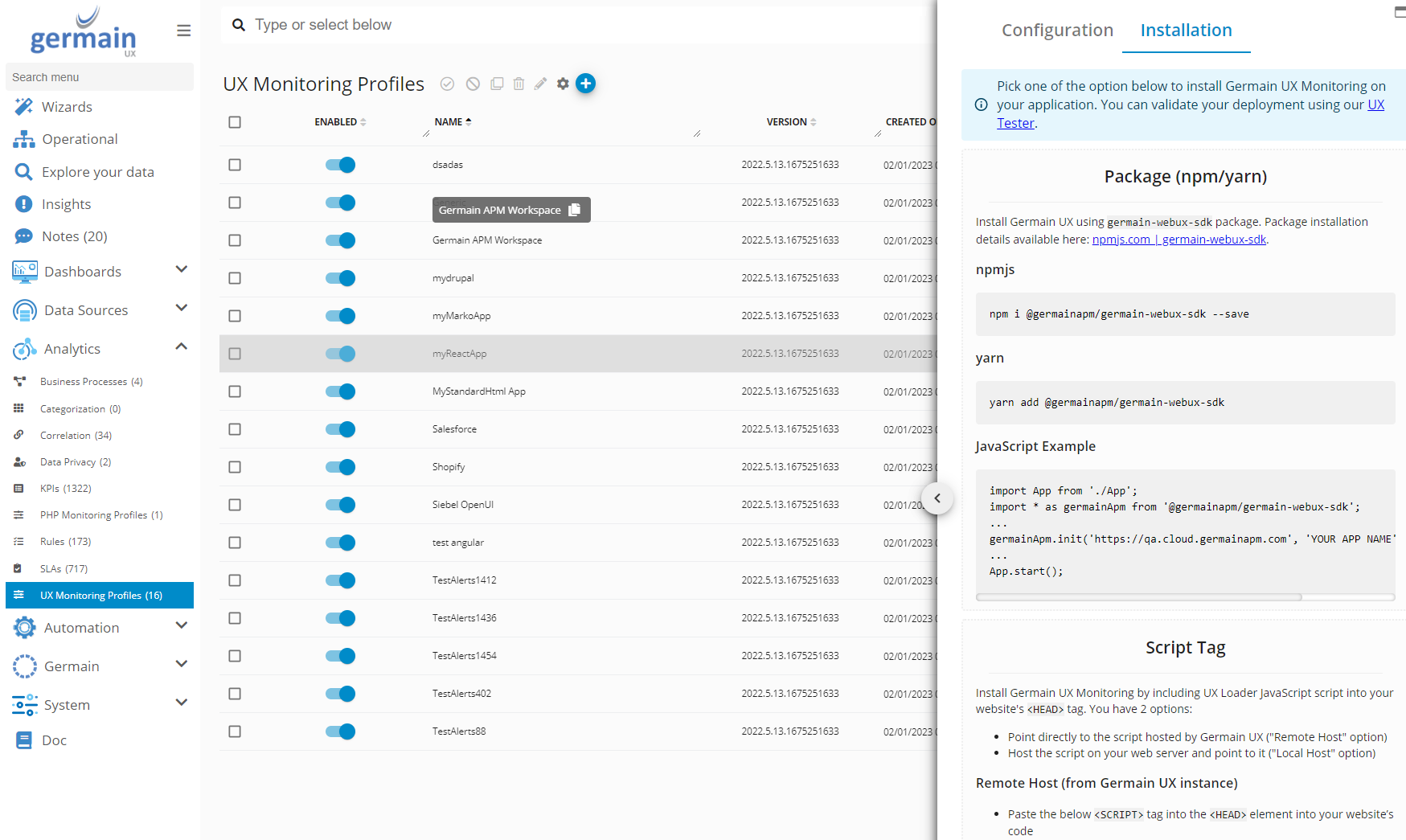Screen dimensions: 1406x840
Task: Copy Germain APM Workspace name from tooltip
Action: point(575,210)
